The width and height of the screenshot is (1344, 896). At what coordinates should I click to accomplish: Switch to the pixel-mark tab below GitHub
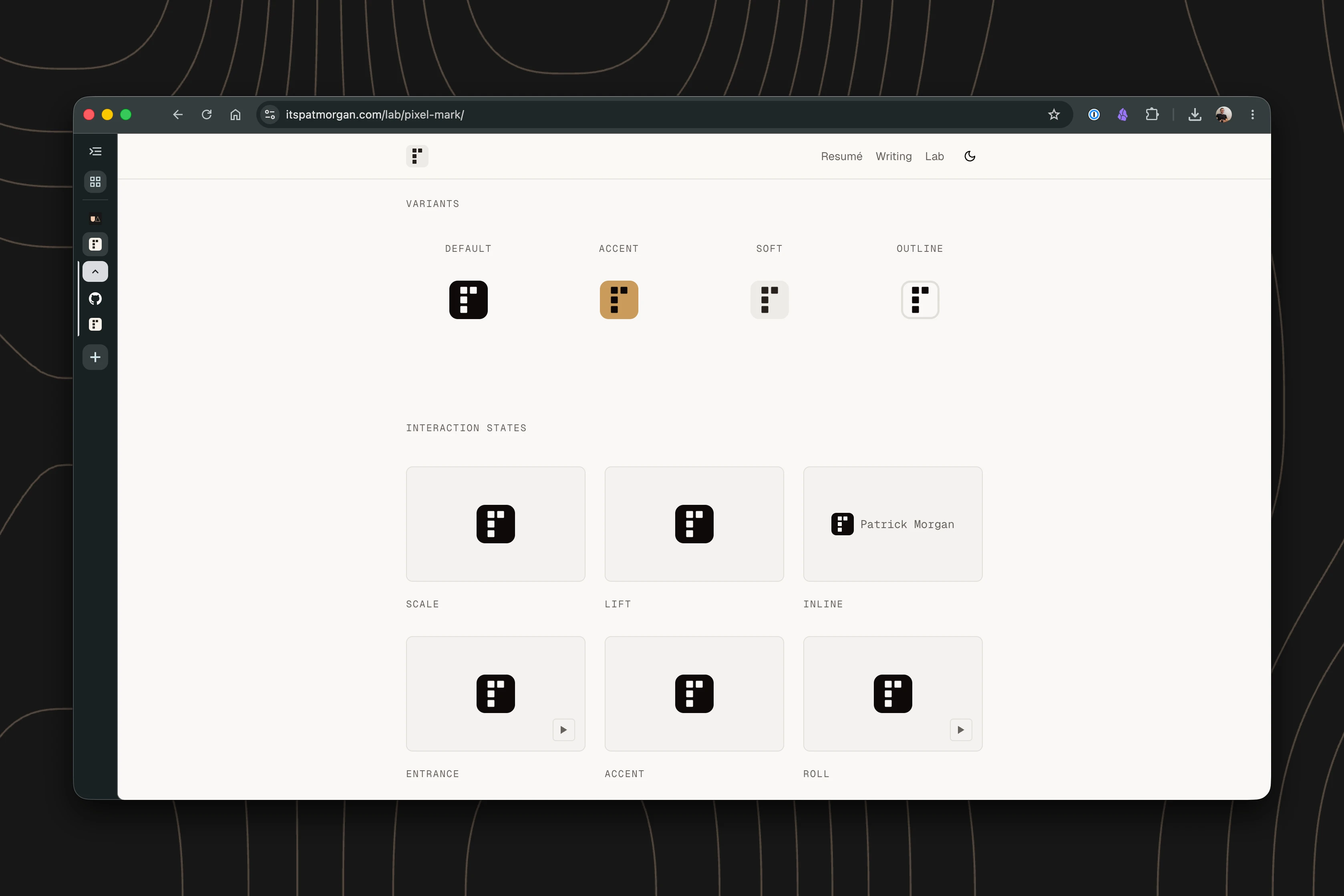click(95, 325)
